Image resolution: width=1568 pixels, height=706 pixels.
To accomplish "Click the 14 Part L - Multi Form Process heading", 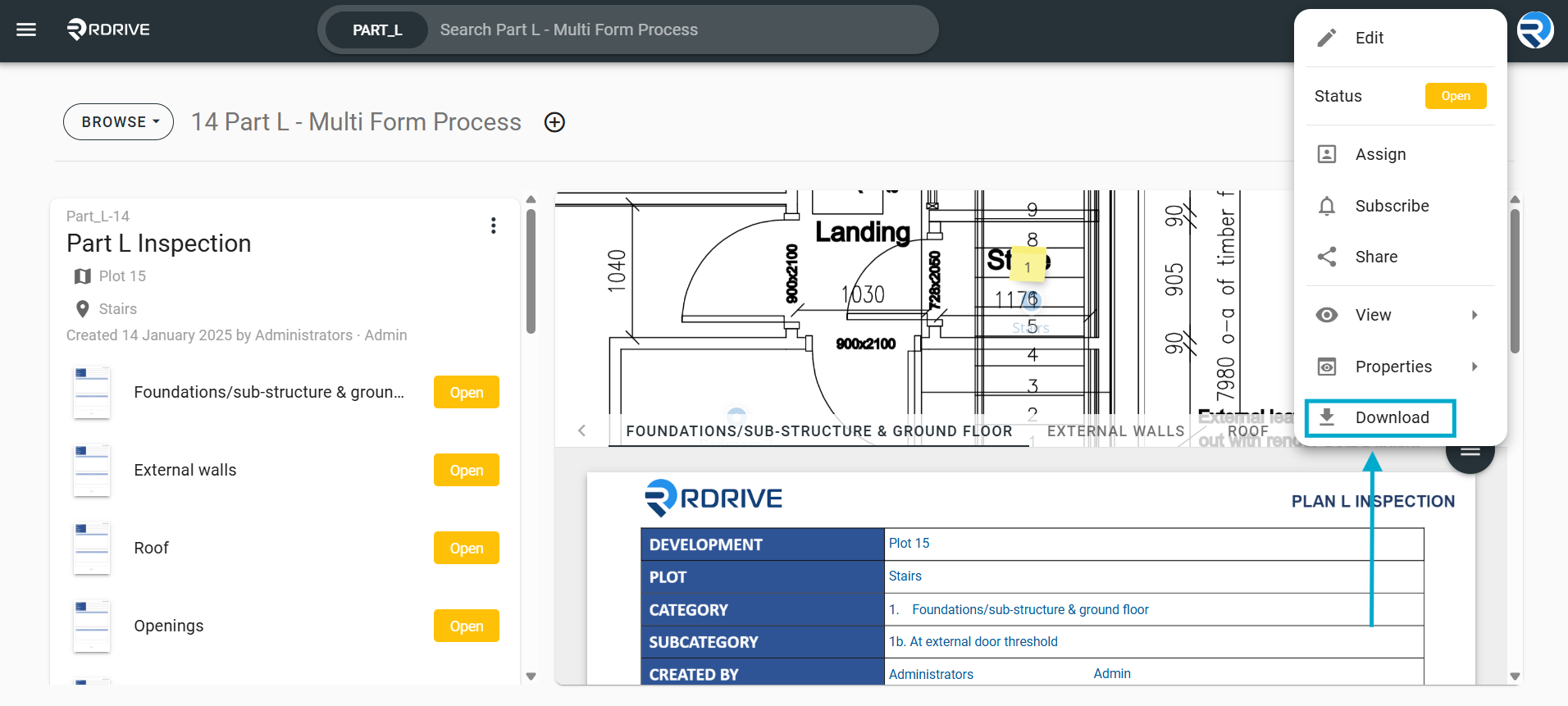I will tap(356, 122).
